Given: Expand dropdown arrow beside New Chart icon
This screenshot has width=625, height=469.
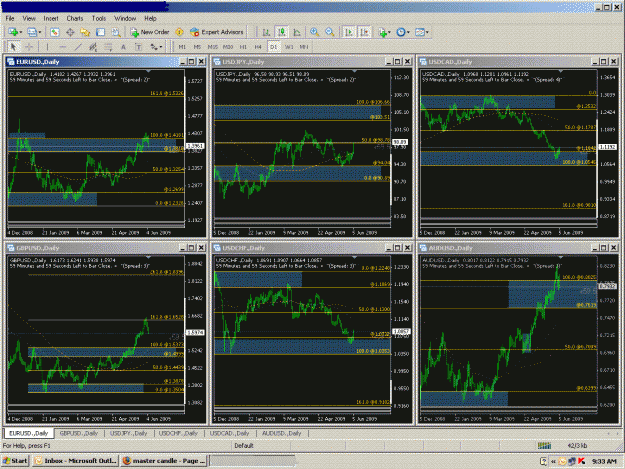Looking at the screenshot, I should (20, 32).
